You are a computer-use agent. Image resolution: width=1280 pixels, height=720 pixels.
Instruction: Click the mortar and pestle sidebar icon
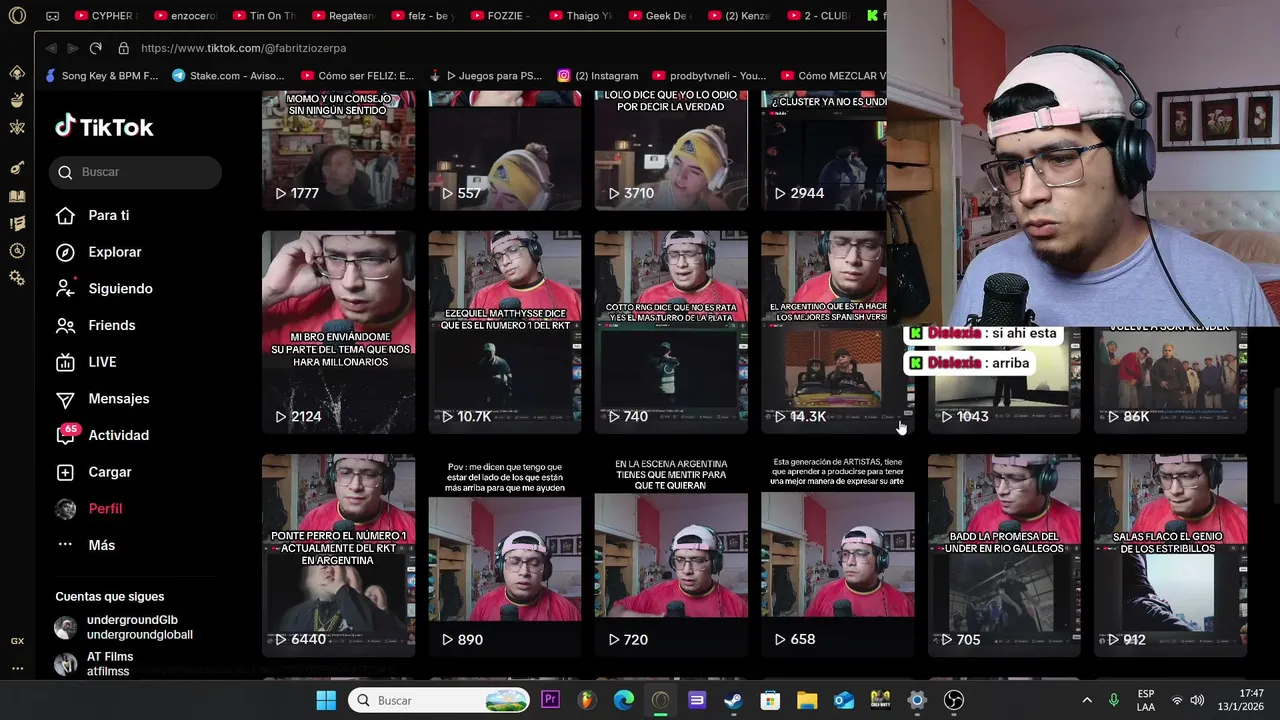pos(17,99)
